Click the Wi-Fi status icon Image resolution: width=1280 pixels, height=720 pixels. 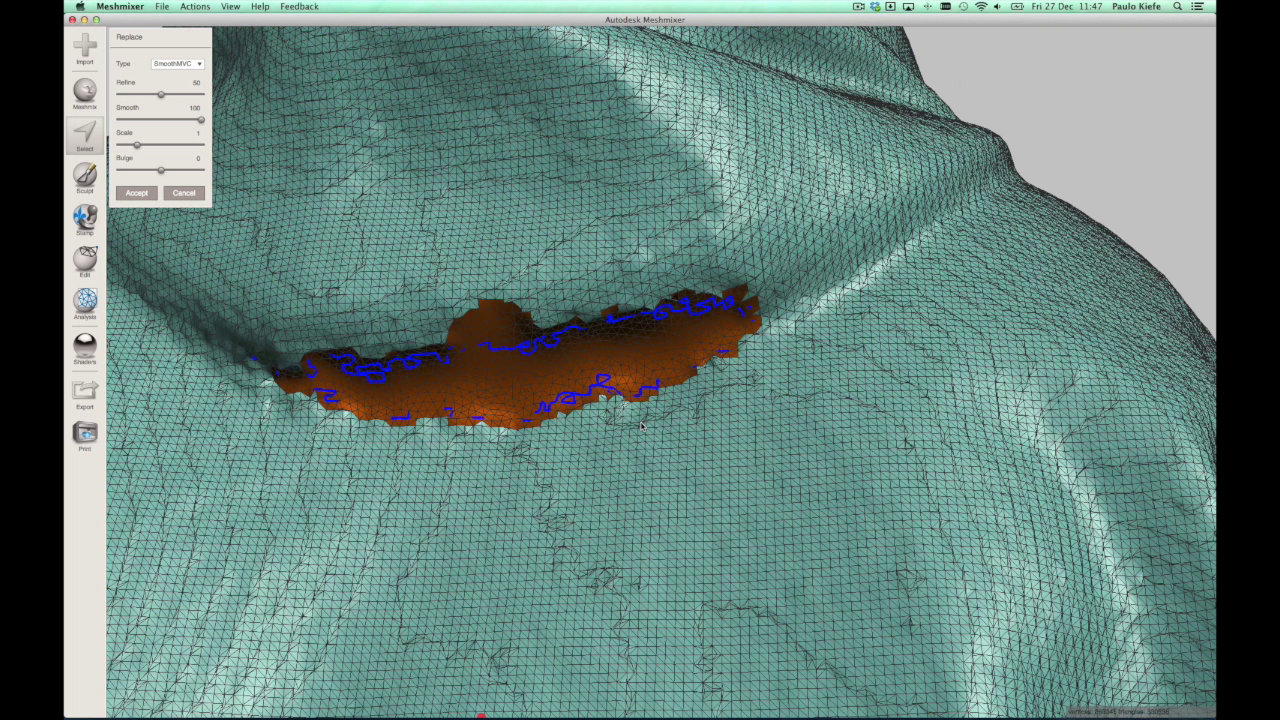click(981, 6)
